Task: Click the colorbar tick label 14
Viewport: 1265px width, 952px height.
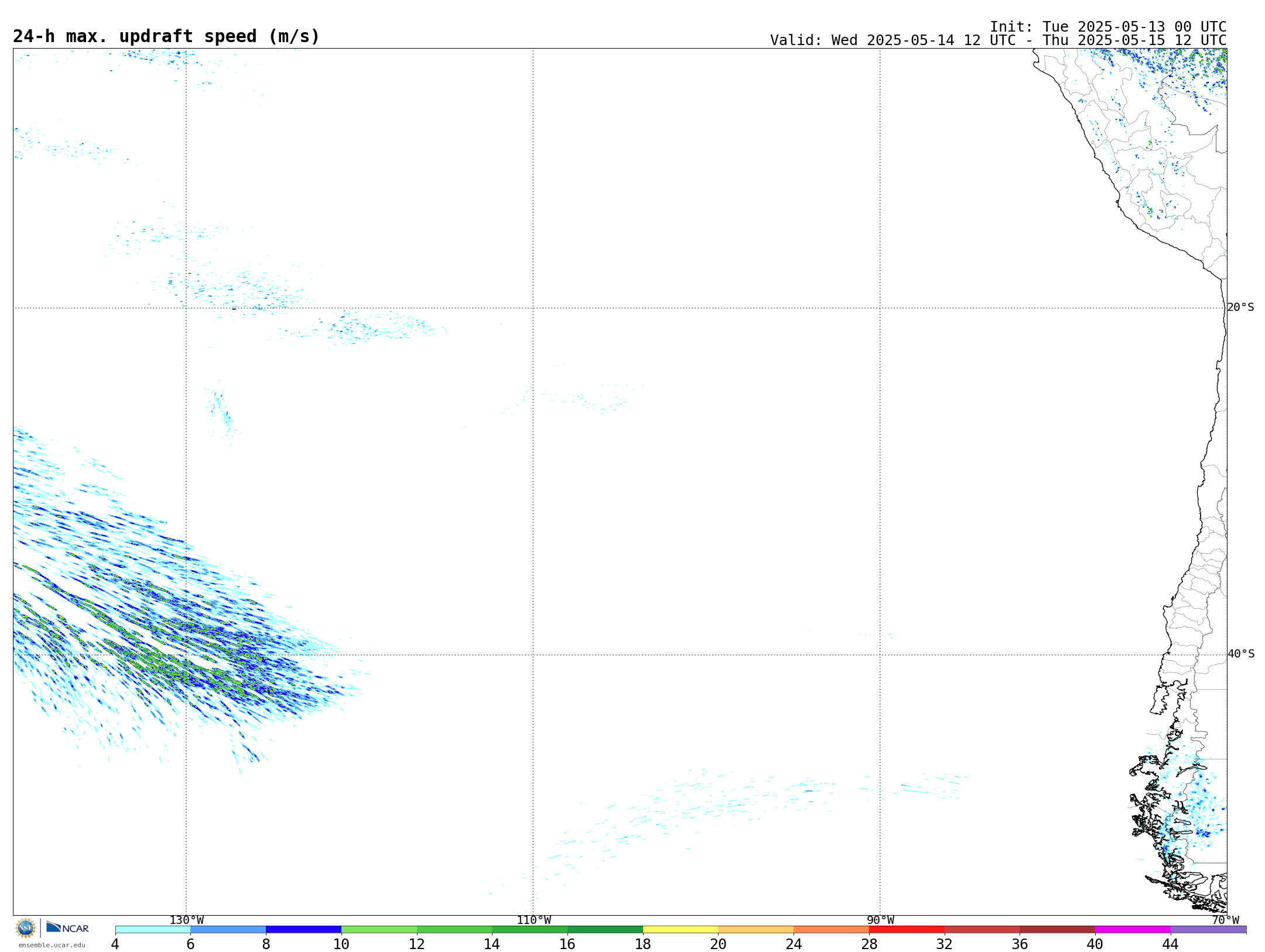Action: [x=492, y=944]
